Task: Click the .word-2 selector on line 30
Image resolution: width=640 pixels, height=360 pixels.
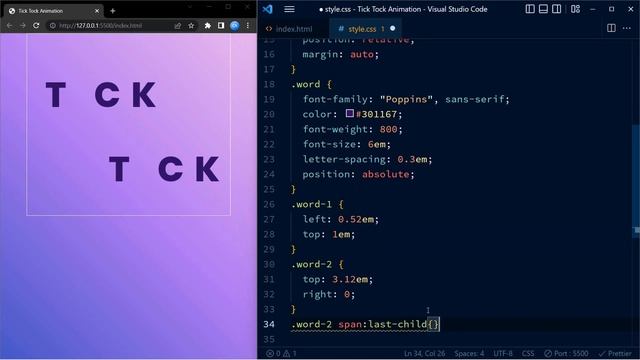Action: coord(312,264)
